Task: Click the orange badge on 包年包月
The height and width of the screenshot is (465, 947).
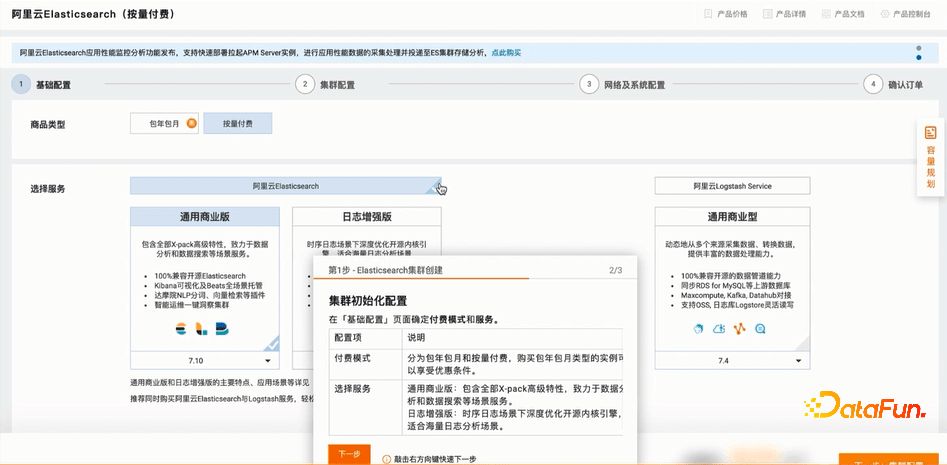Action: click(191, 123)
